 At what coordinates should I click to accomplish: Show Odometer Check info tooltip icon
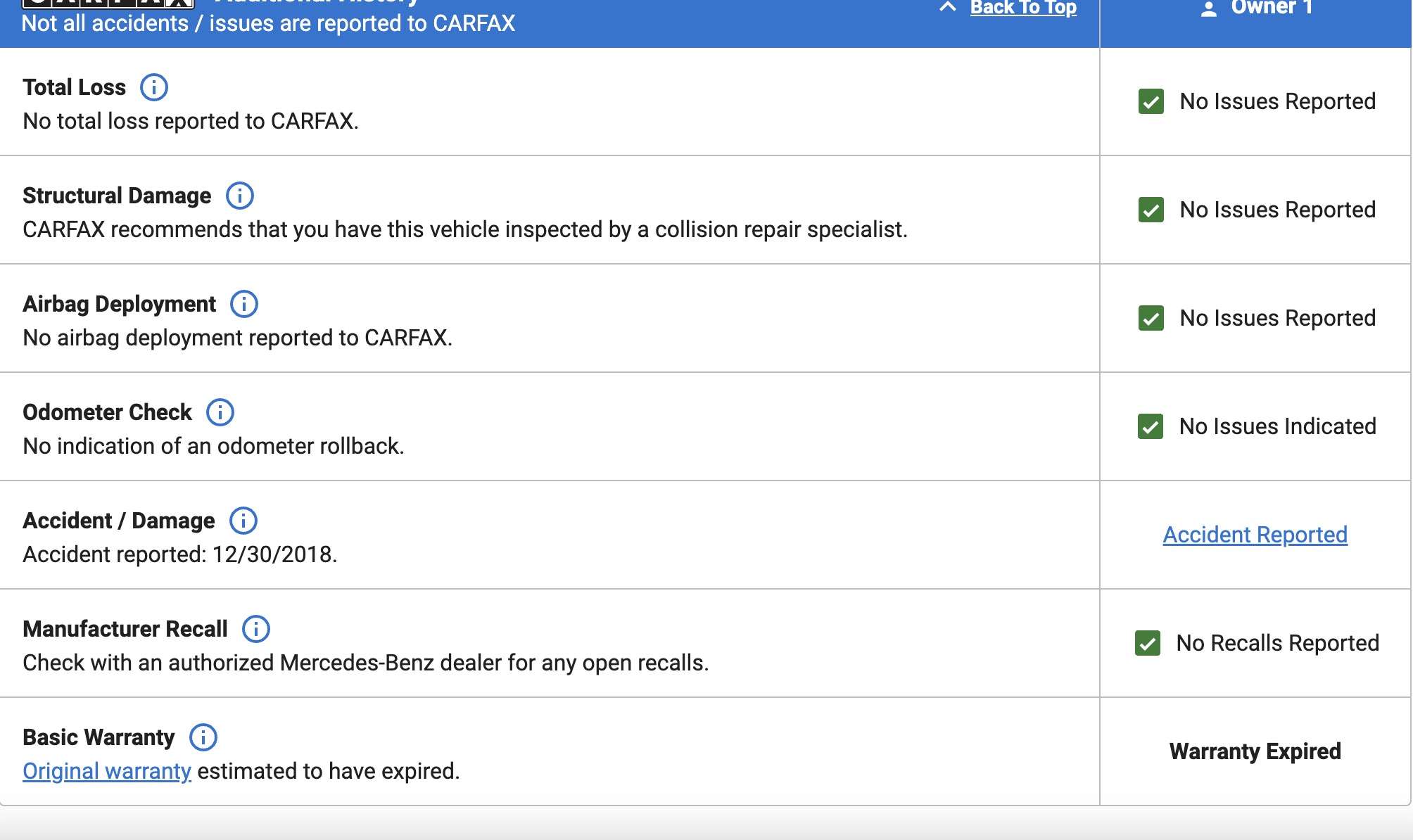pos(220,412)
